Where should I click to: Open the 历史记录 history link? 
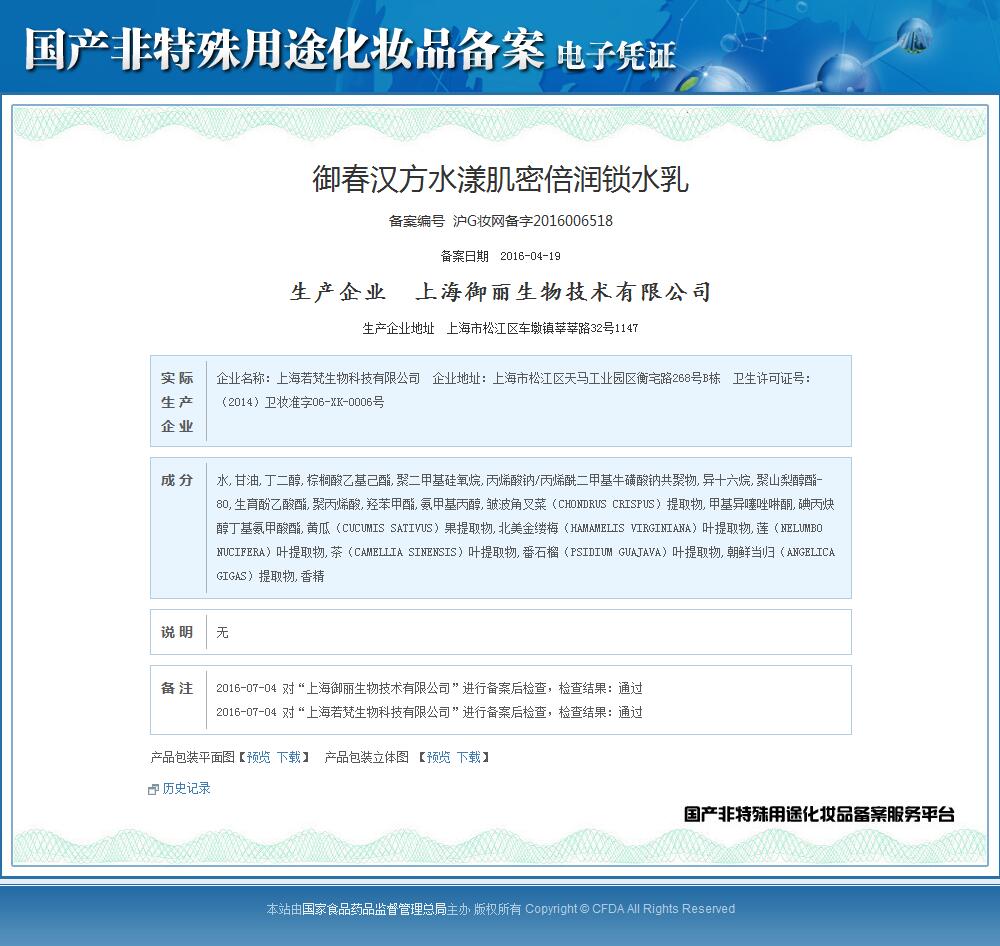pyautogui.click(x=186, y=788)
